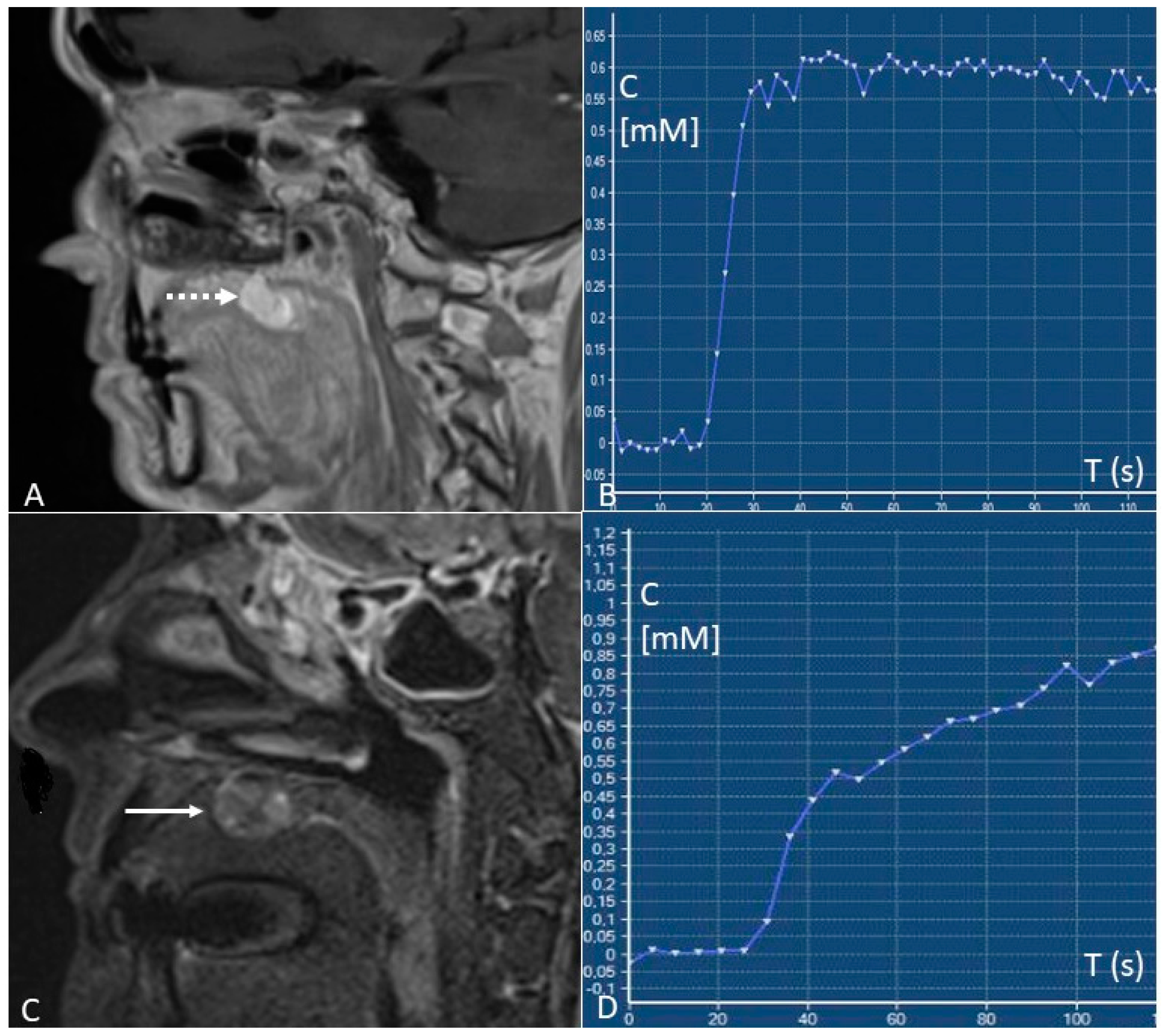Click the T (s) label in panel B
Image resolution: width=1164 pixels, height=1036 pixels.
1114,472
